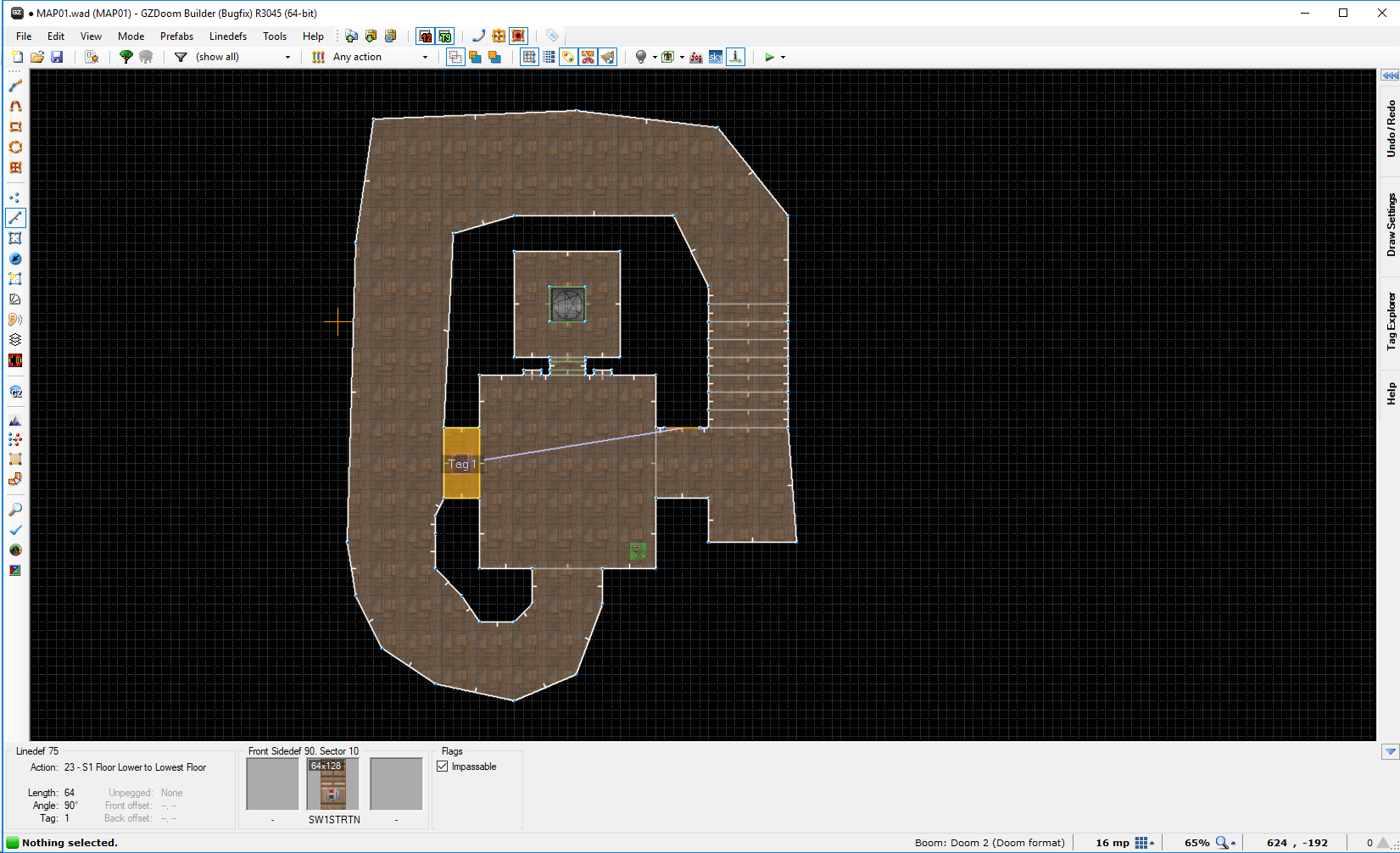Toggle the info panel 'i' button
1400x853 pixels.
coord(736,57)
